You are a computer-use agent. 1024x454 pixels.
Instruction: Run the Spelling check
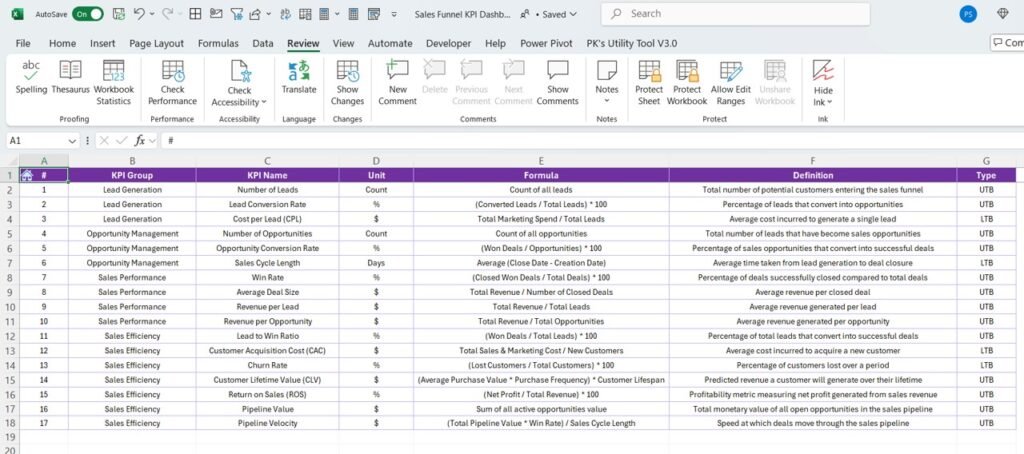(31, 78)
